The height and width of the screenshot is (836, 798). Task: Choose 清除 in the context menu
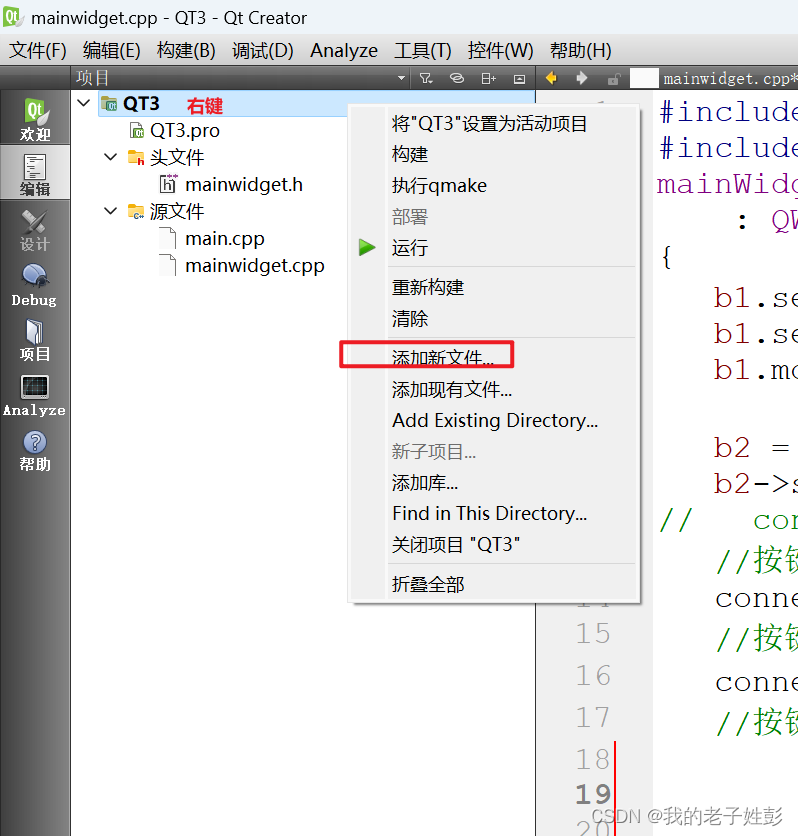point(494,318)
